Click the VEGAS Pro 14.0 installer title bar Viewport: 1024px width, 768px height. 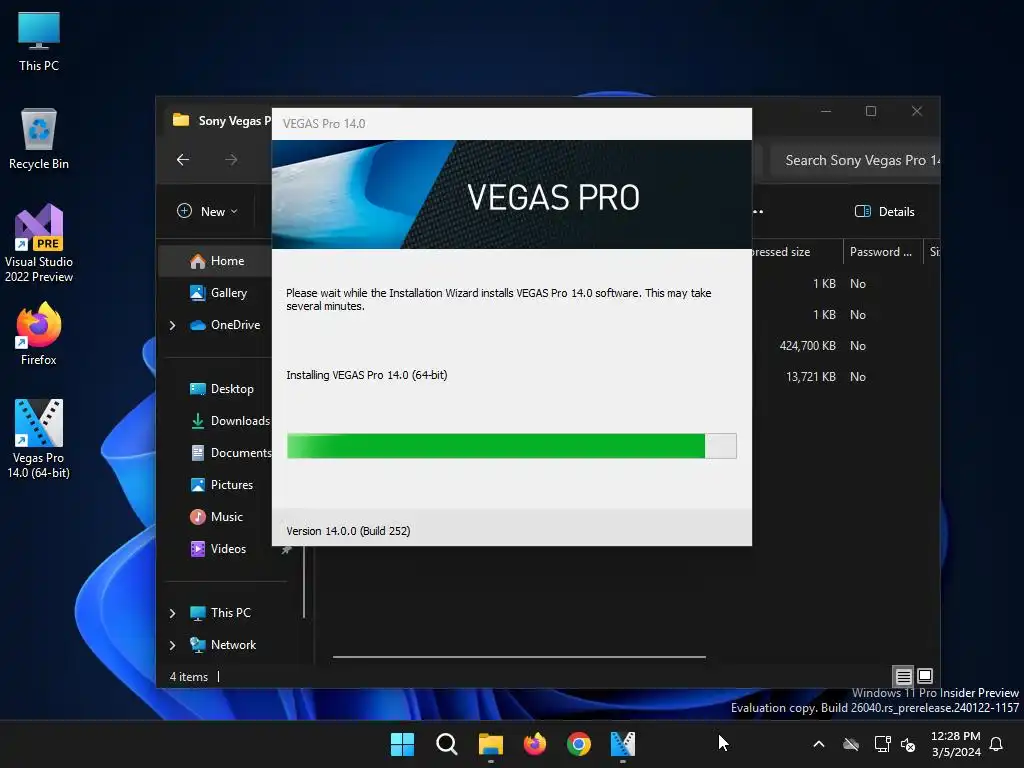(x=511, y=124)
